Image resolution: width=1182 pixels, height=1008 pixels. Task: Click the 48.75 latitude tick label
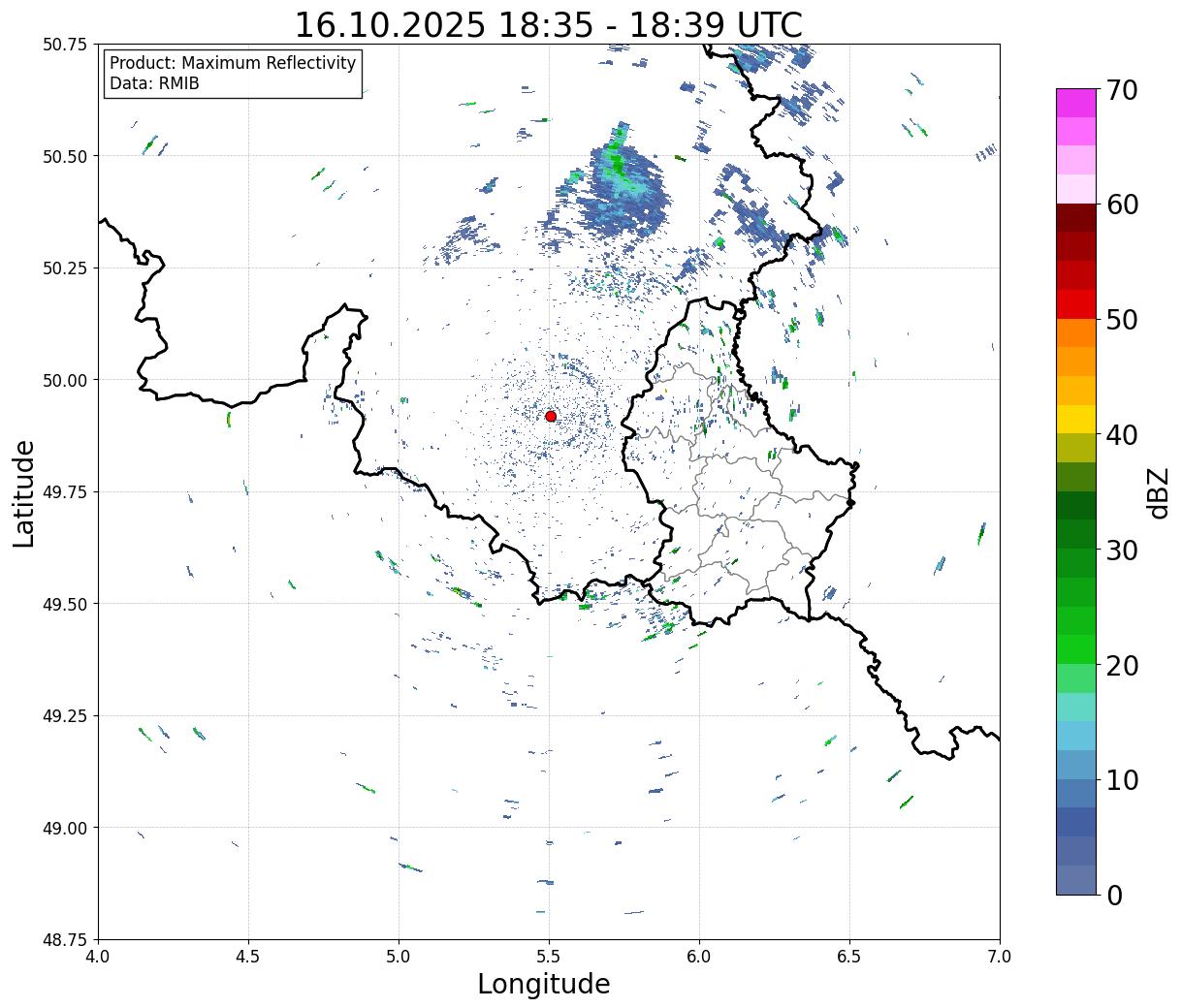[x=65, y=940]
